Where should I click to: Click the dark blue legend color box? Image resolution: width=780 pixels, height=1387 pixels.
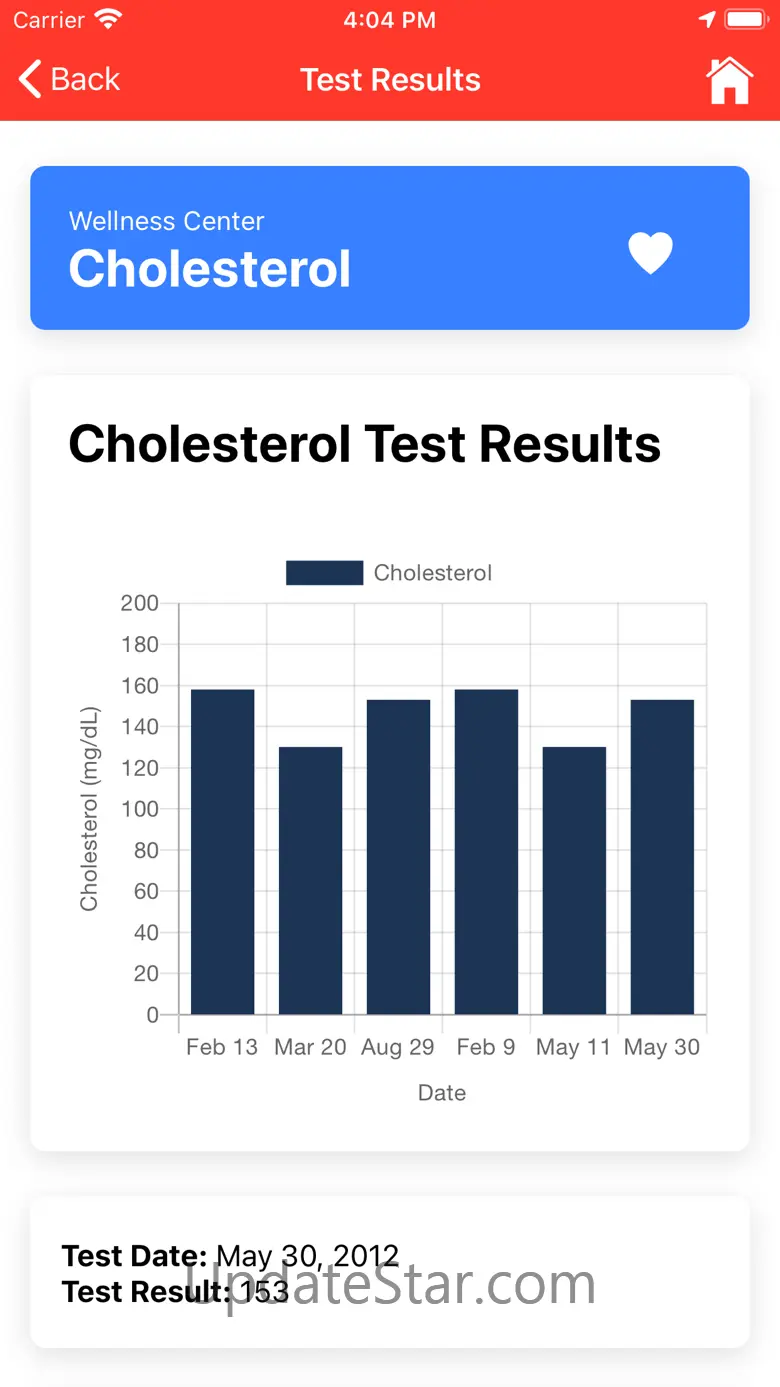(324, 573)
